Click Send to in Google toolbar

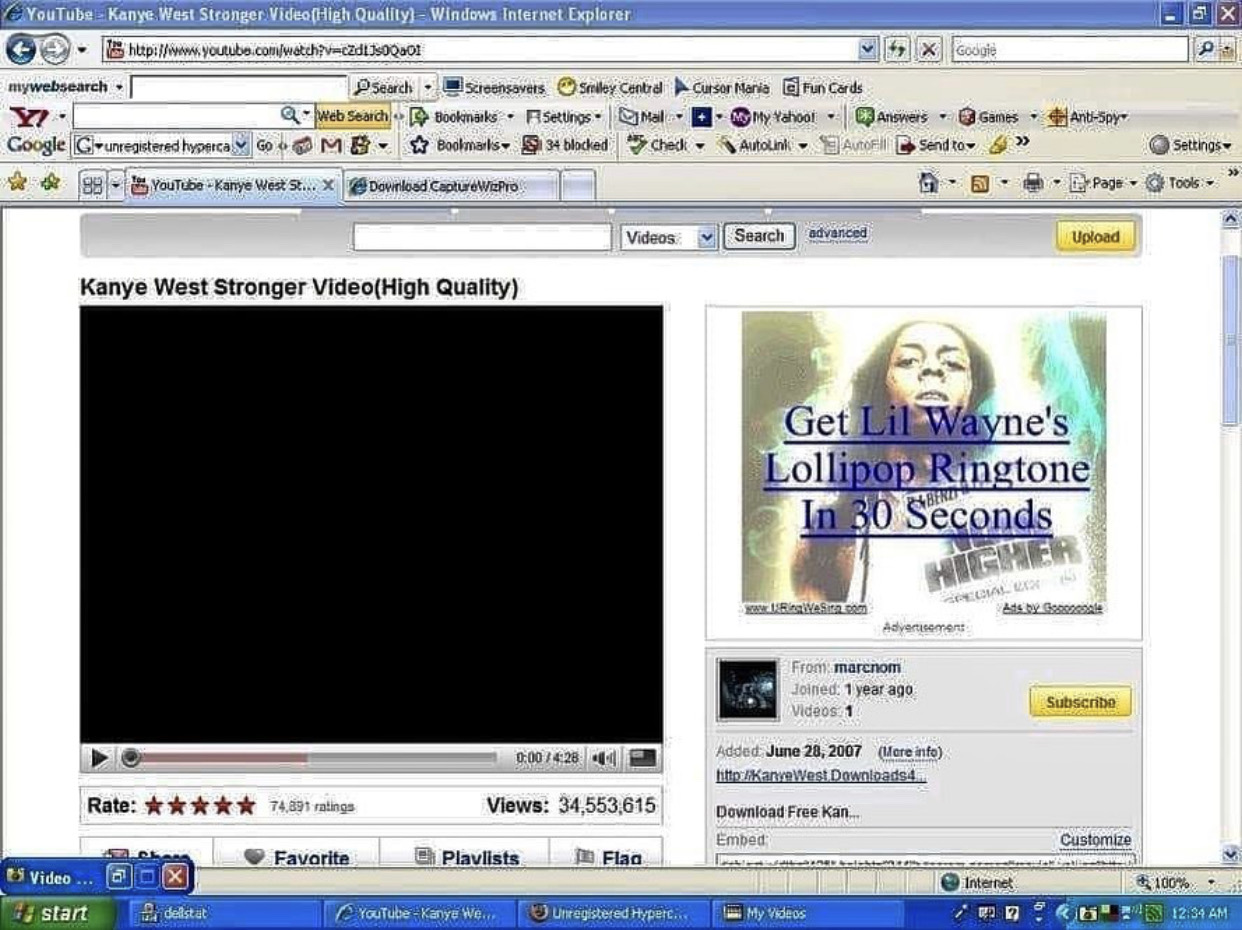pos(936,146)
